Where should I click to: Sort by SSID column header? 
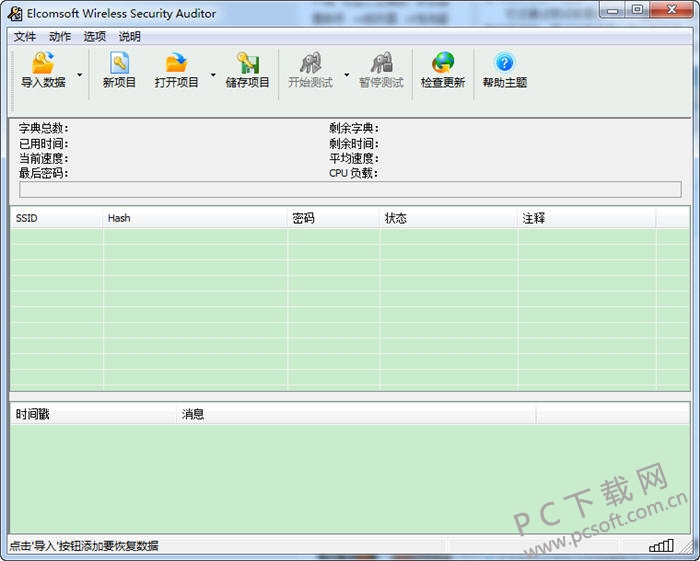(56, 218)
